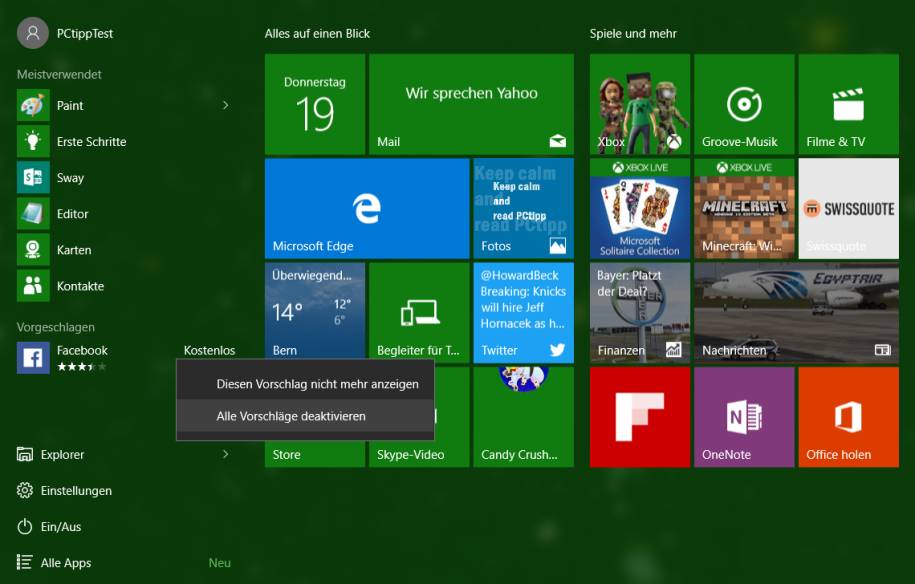Open the Swissquote tile

click(848, 208)
